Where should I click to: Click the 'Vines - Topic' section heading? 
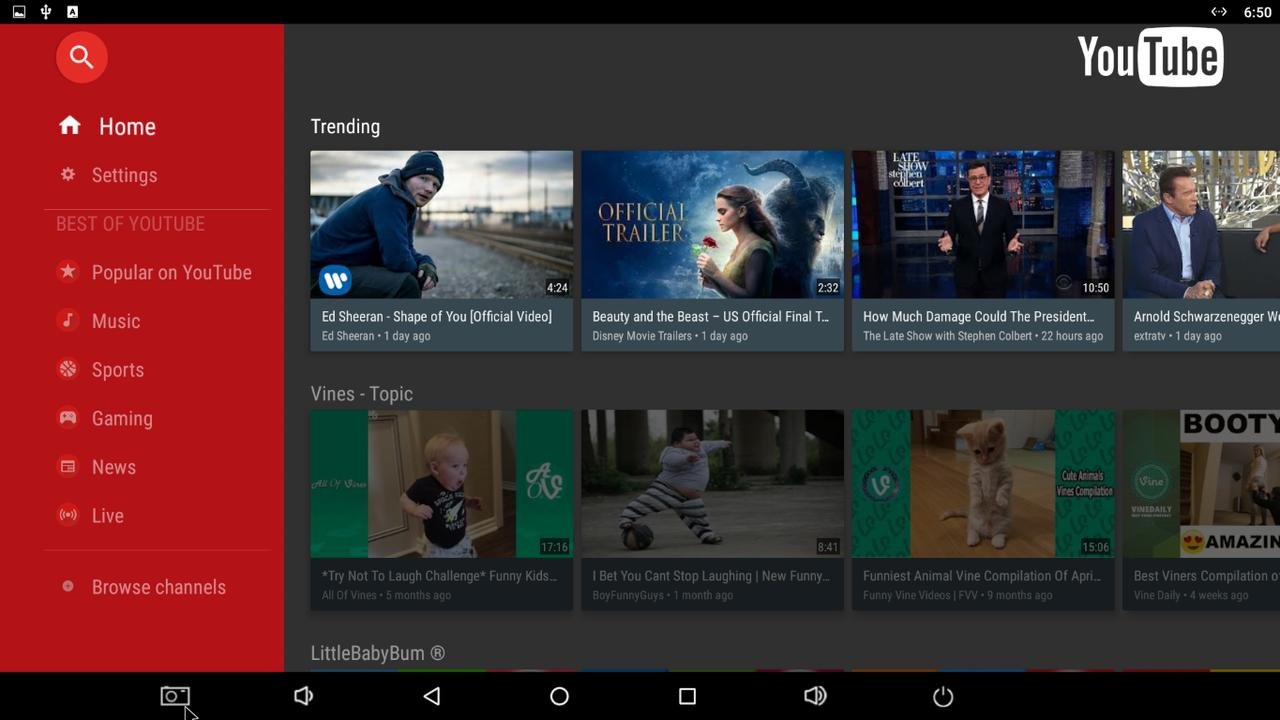point(361,393)
